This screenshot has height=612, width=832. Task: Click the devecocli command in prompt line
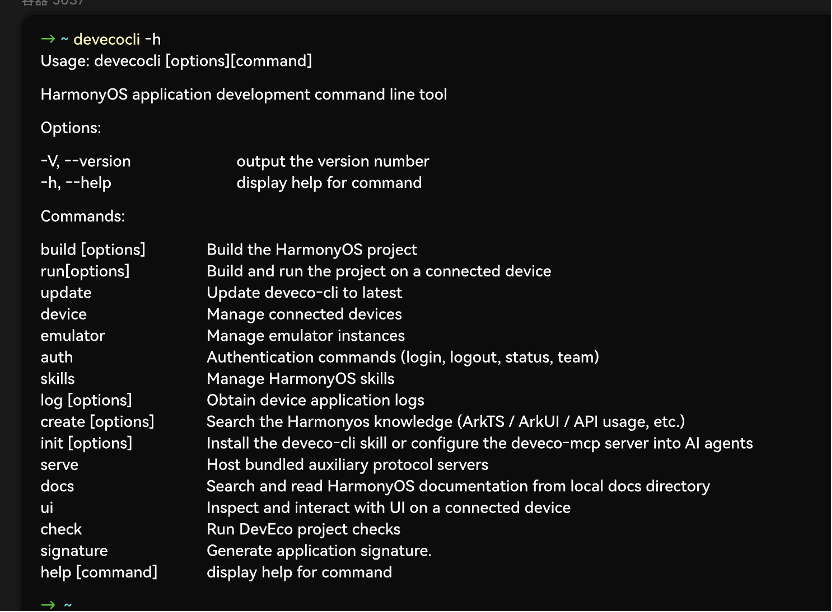point(107,39)
